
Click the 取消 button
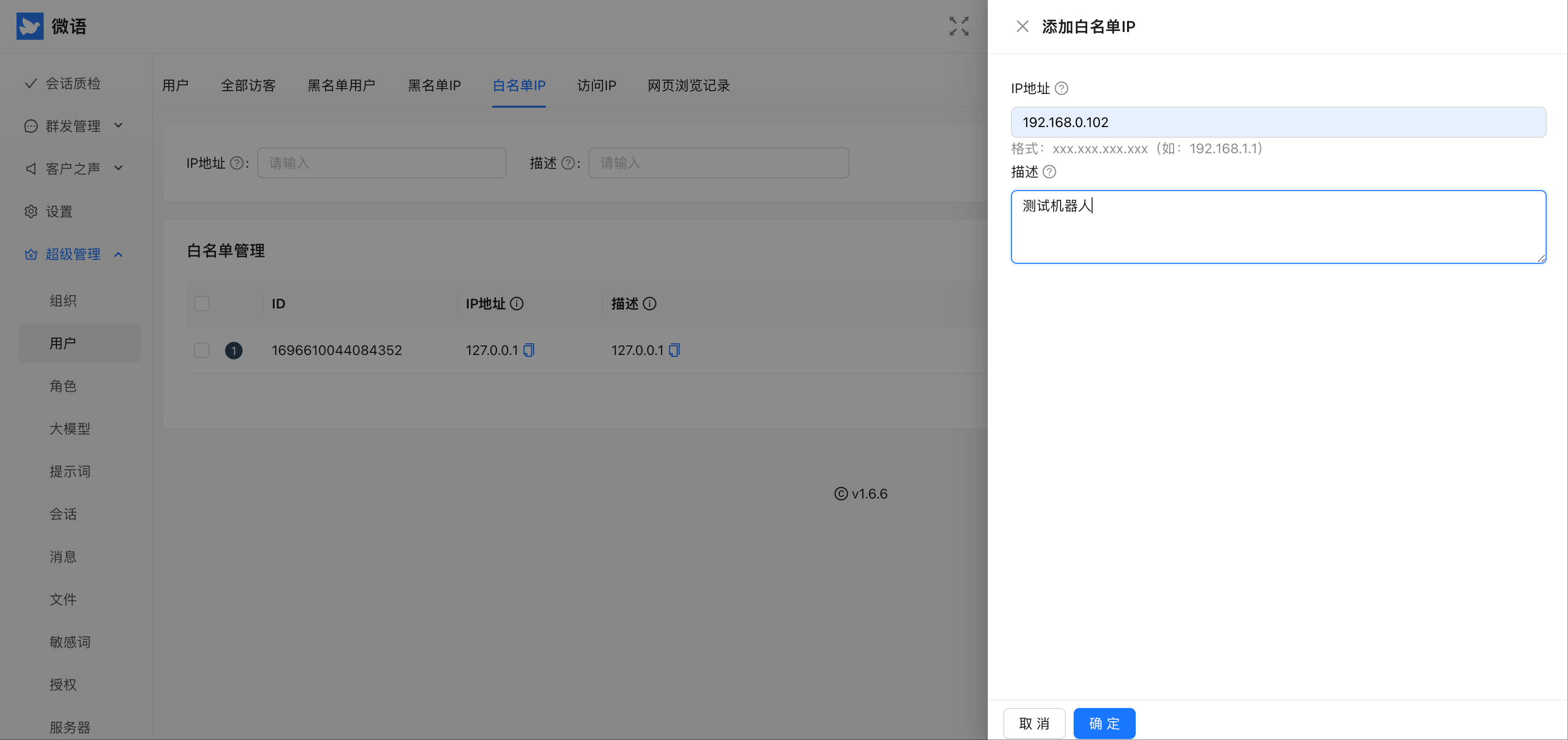click(1034, 724)
